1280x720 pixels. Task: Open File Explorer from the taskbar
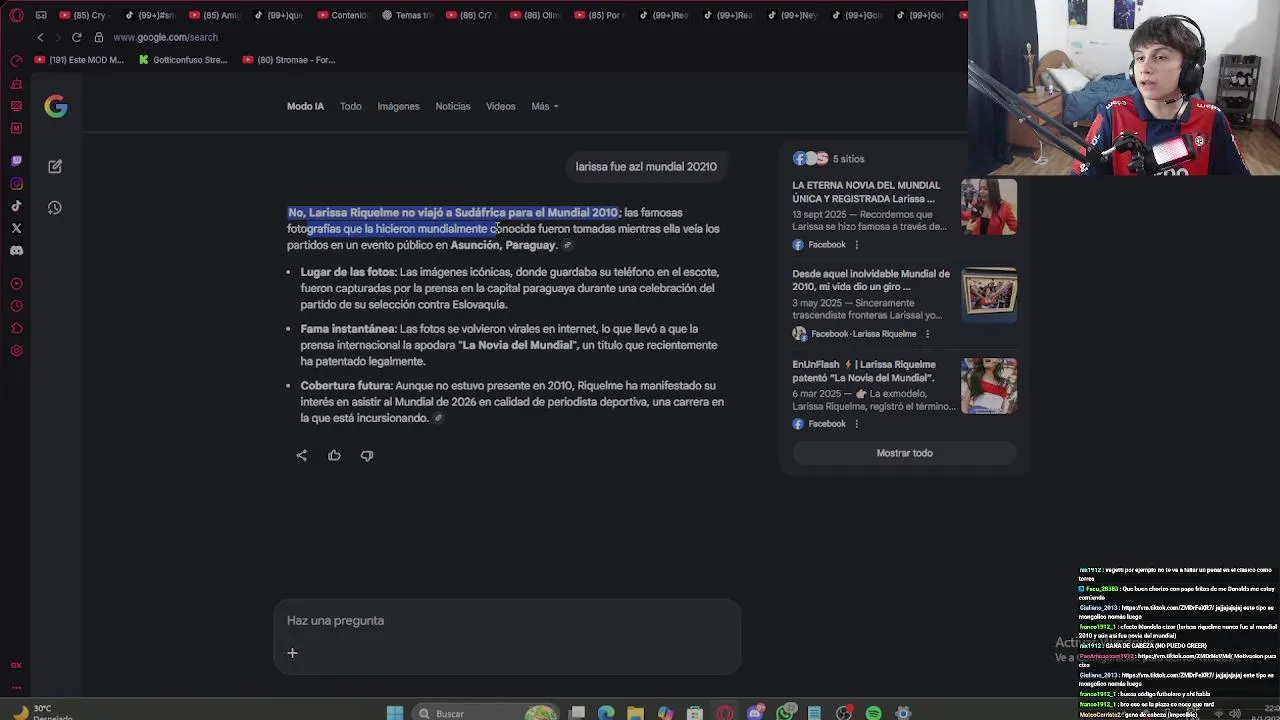click(635, 713)
